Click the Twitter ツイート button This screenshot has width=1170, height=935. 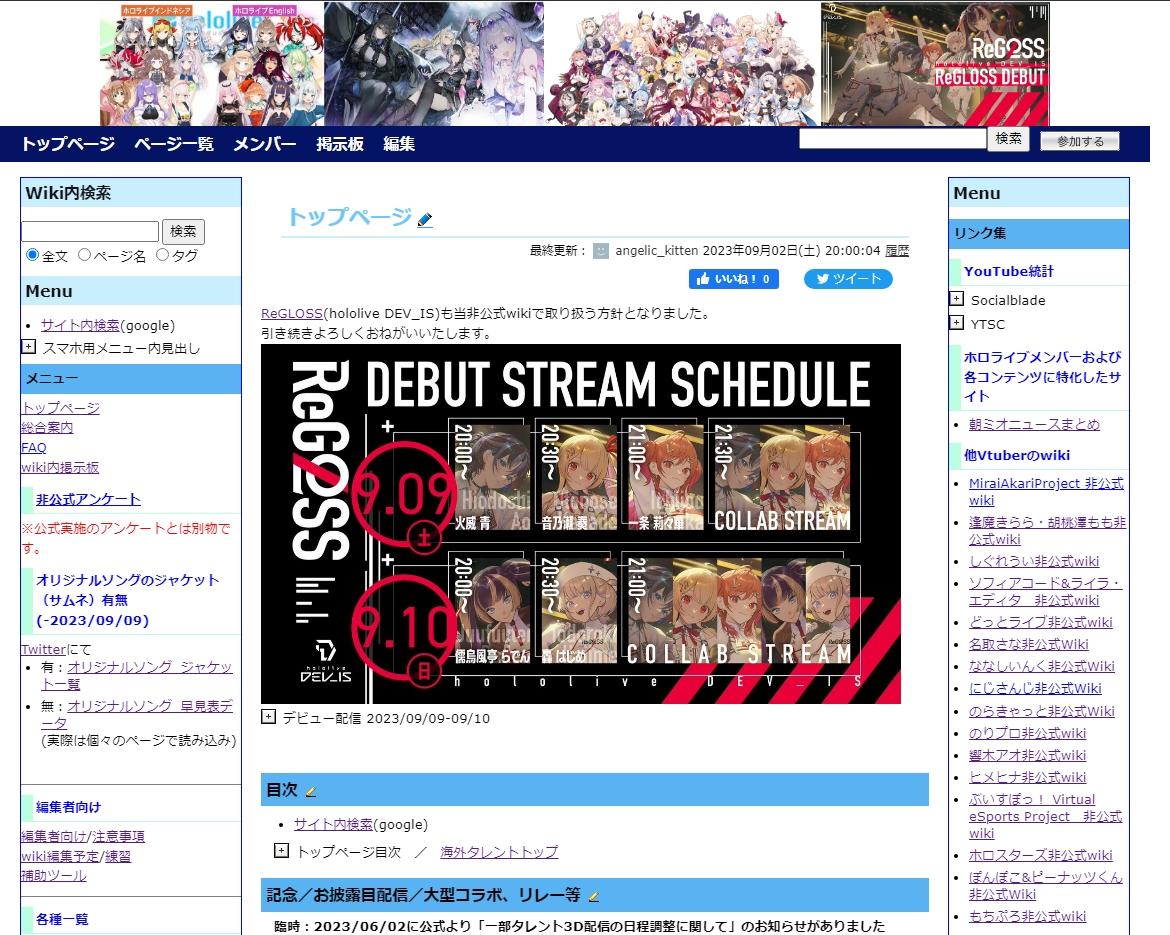pos(848,279)
